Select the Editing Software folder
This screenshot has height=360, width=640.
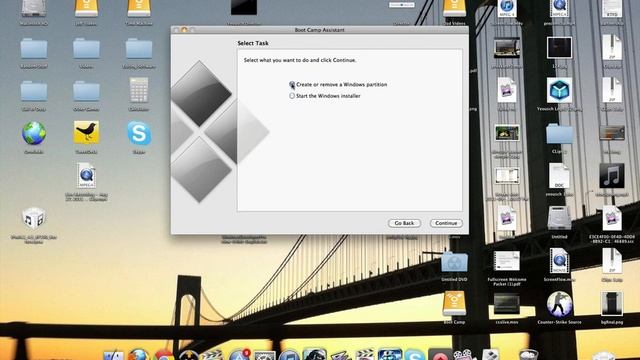(139, 49)
